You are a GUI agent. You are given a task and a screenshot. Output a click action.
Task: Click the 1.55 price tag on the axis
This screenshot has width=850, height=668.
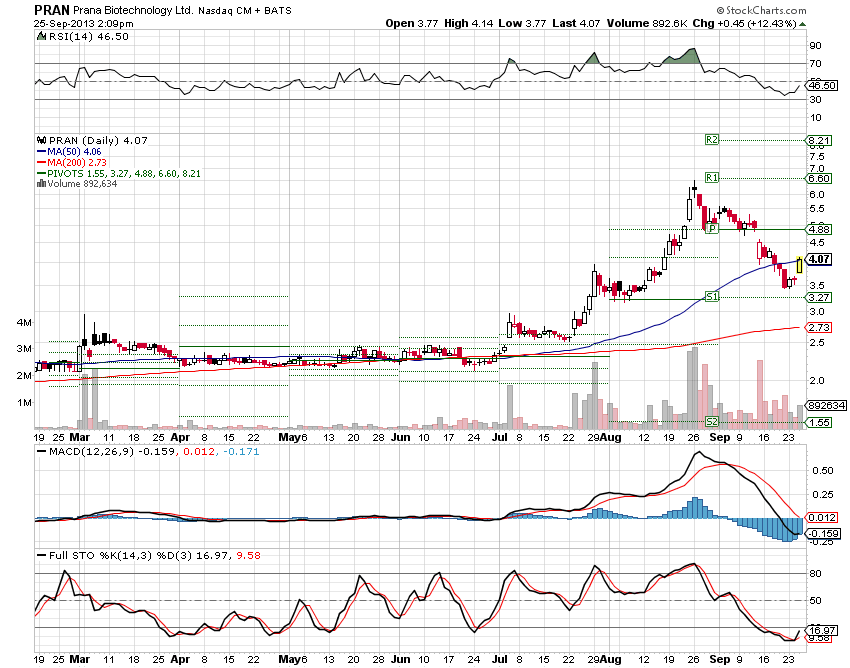(819, 422)
